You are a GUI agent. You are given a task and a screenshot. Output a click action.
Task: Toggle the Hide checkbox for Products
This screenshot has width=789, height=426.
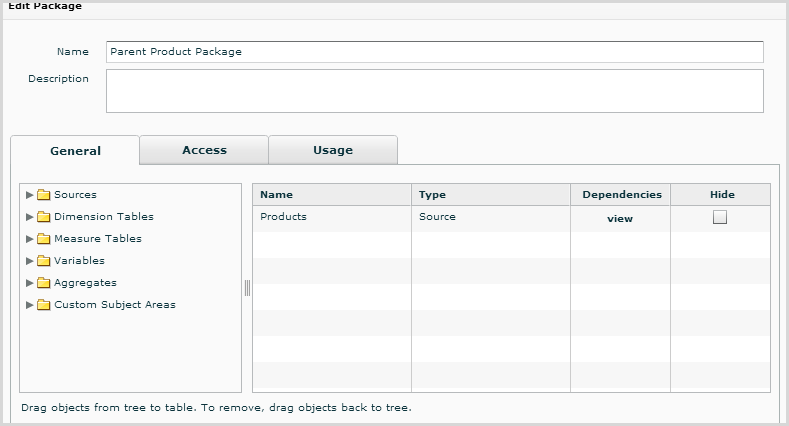pos(720,217)
